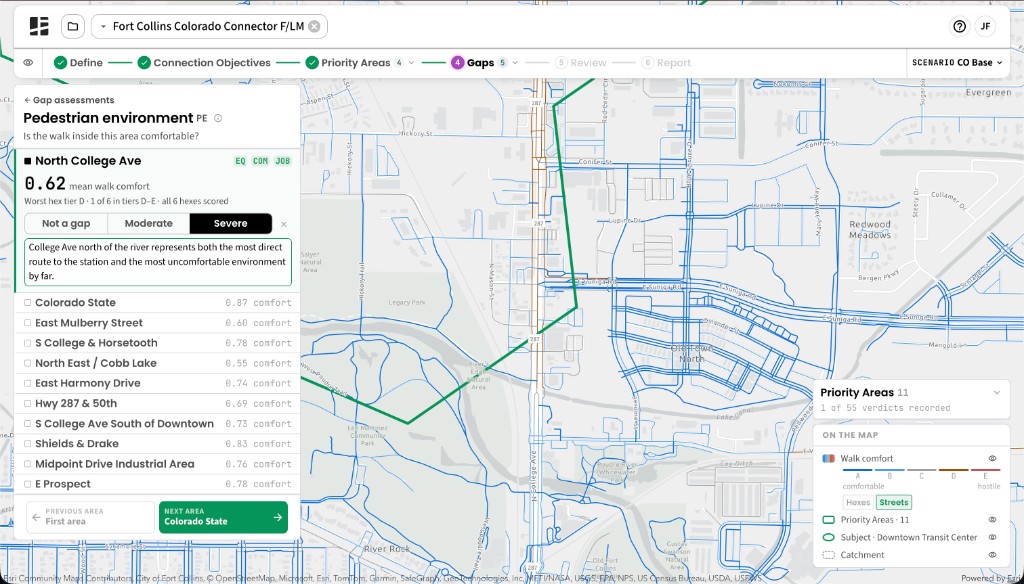Check East Harmony Drive area

click(28, 383)
